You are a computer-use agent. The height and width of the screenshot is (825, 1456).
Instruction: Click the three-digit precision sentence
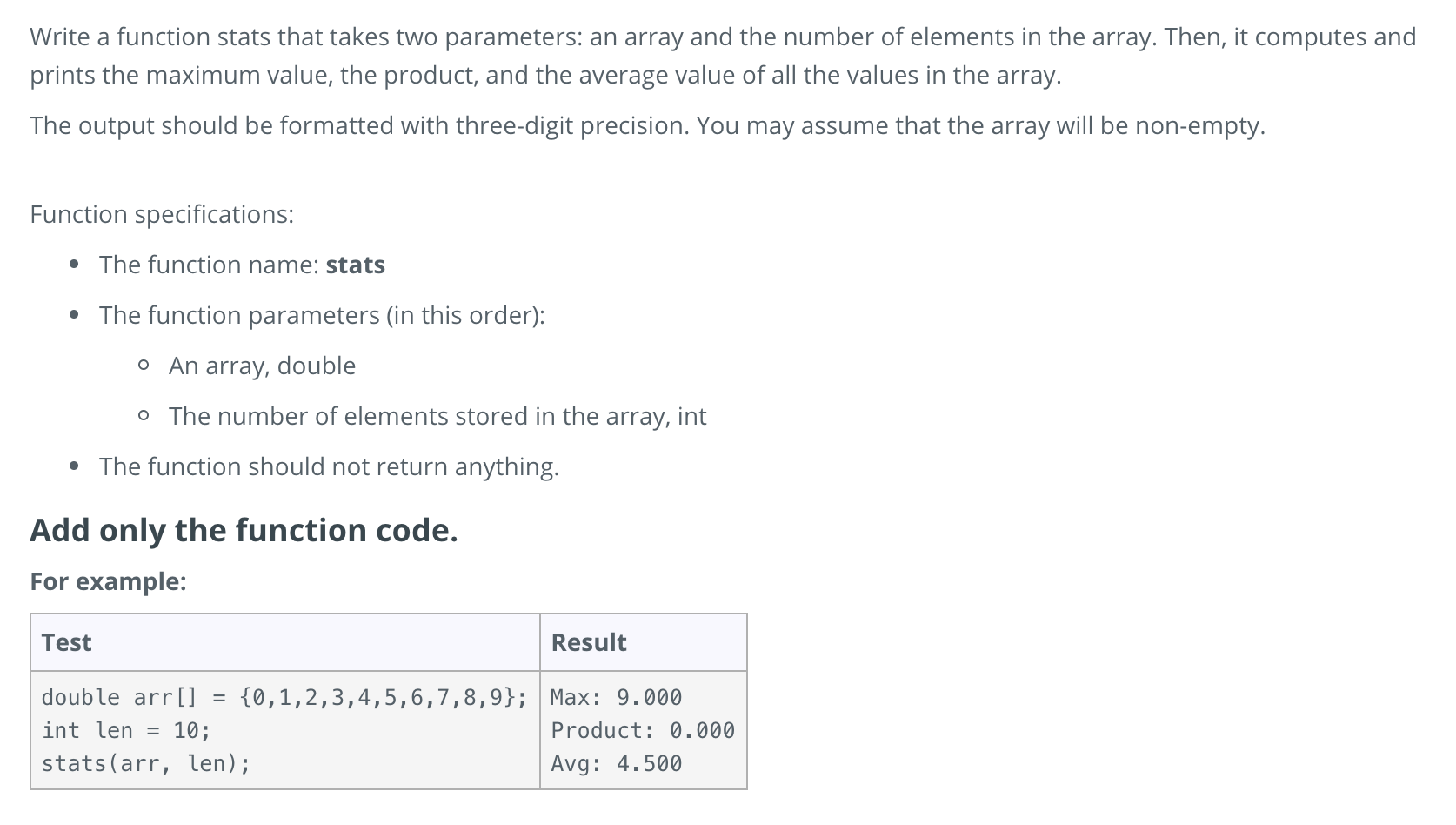click(x=647, y=126)
